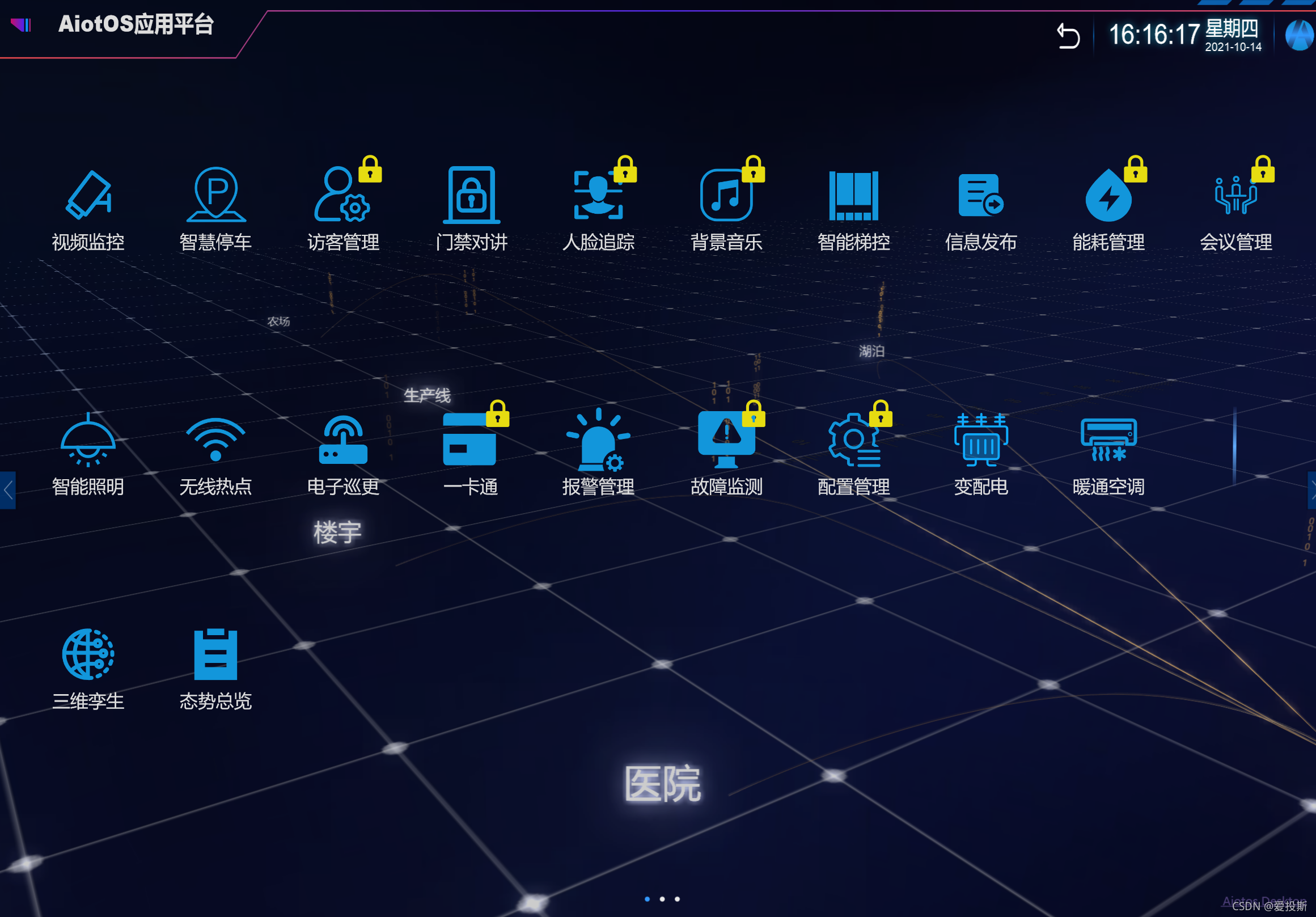Open the 视频监控 video surveillance app
This screenshot has width=1316, height=917.
click(88, 196)
